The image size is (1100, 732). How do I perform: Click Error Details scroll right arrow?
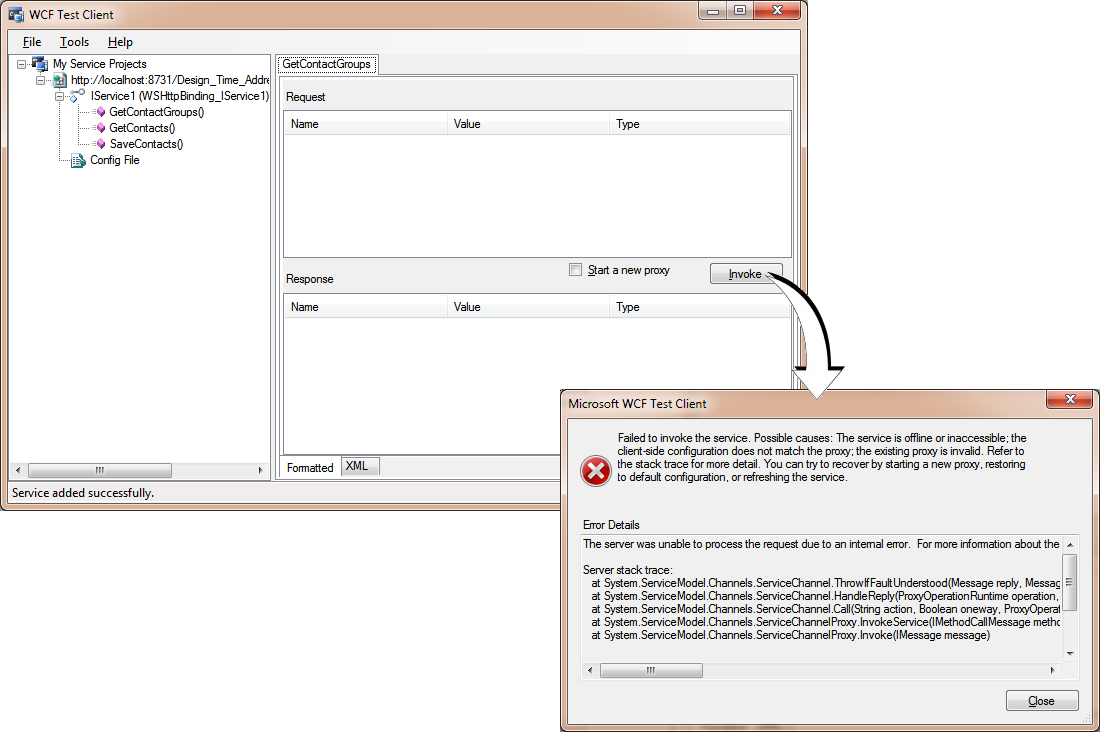tap(1052, 670)
